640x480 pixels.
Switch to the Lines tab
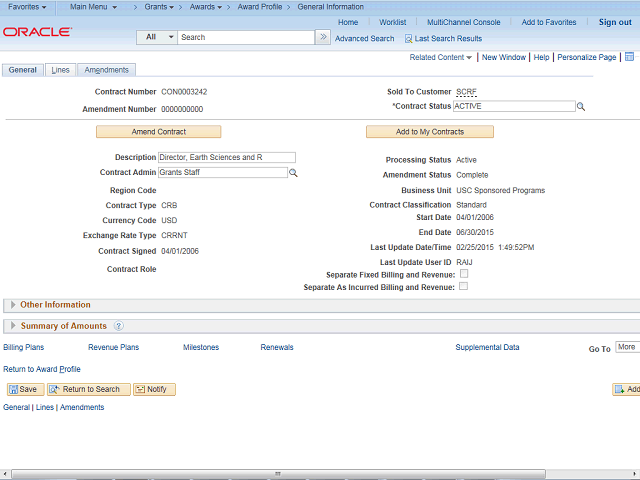coord(60,70)
